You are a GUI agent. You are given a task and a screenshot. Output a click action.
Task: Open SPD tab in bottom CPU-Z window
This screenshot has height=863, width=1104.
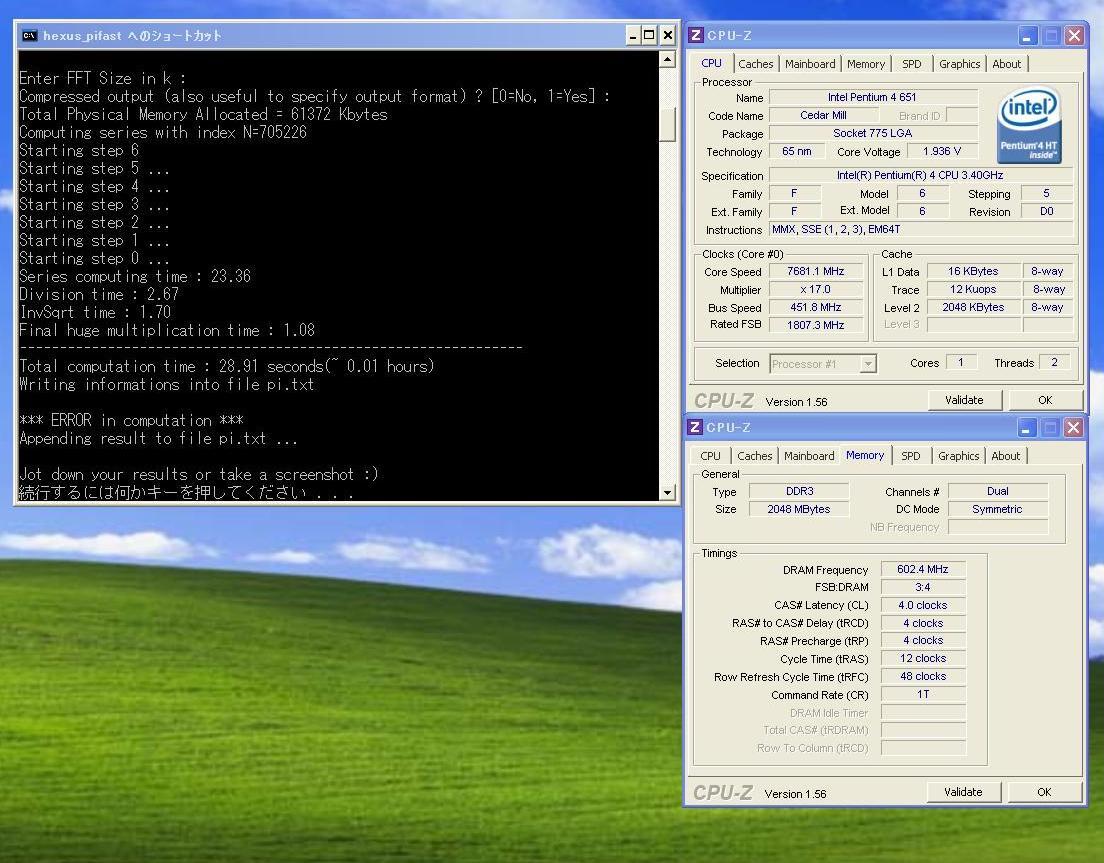point(911,456)
